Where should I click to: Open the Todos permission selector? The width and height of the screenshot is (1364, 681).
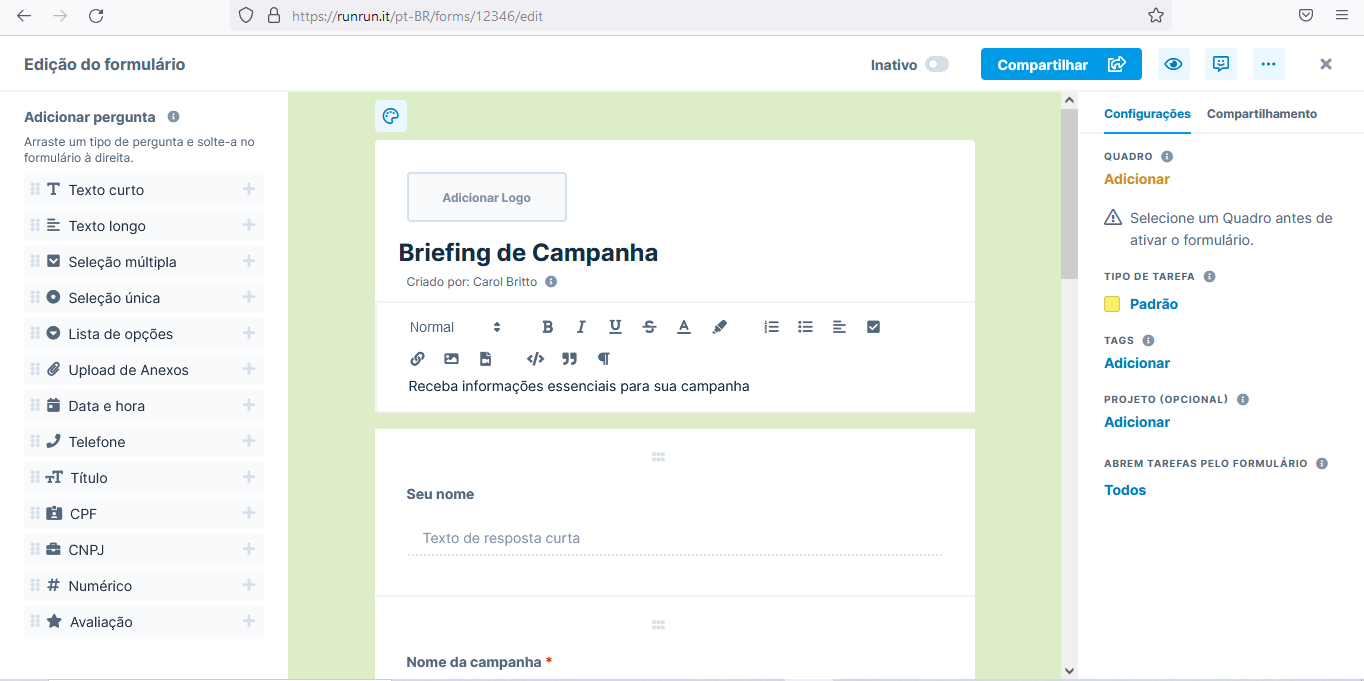pyautogui.click(x=1125, y=490)
